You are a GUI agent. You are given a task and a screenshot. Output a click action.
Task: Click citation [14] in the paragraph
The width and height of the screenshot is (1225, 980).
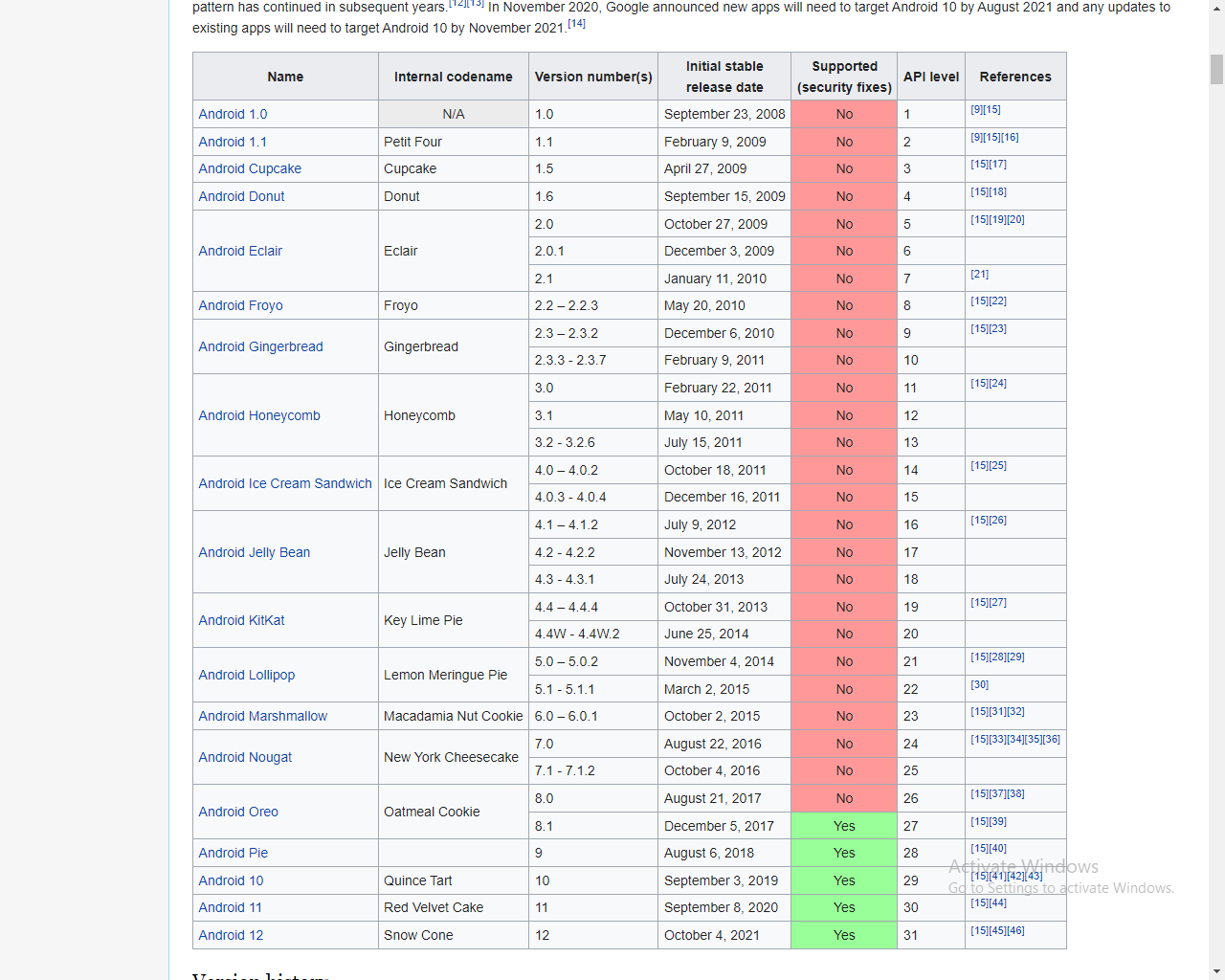coord(576,24)
